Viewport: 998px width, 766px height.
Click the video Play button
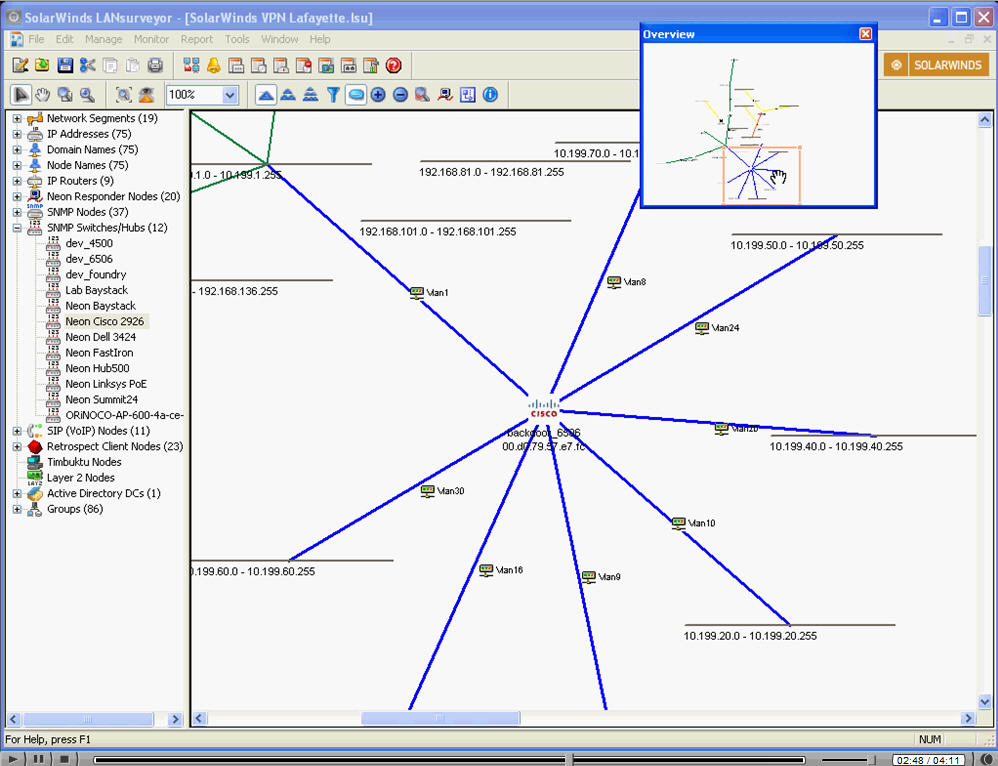15,759
